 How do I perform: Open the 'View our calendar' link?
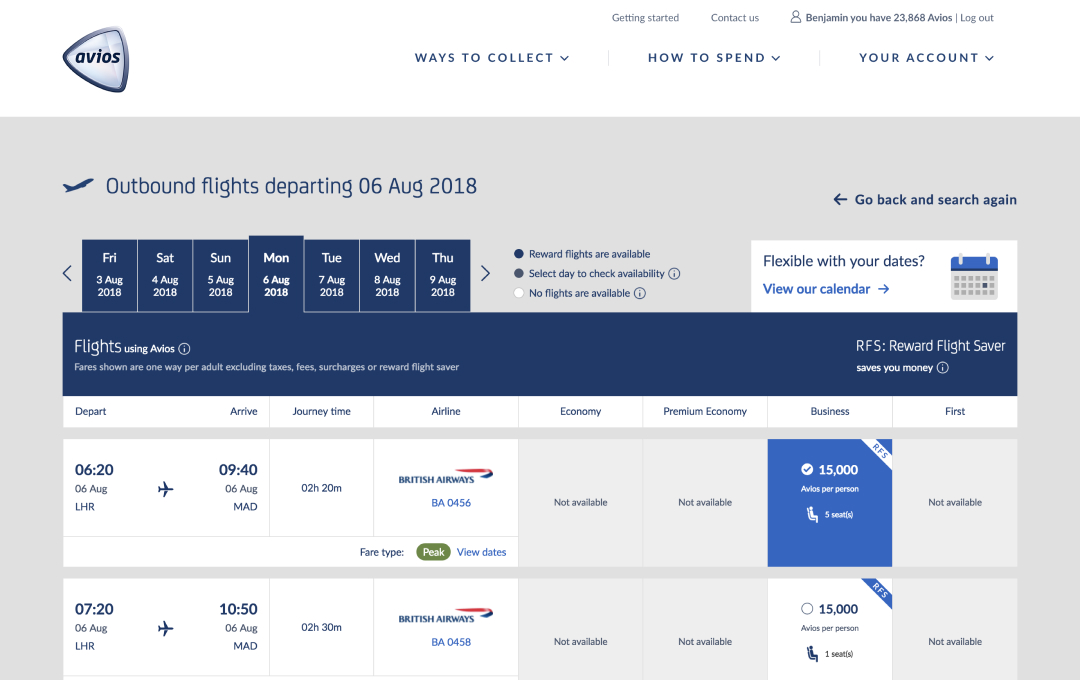pyautogui.click(x=826, y=289)
